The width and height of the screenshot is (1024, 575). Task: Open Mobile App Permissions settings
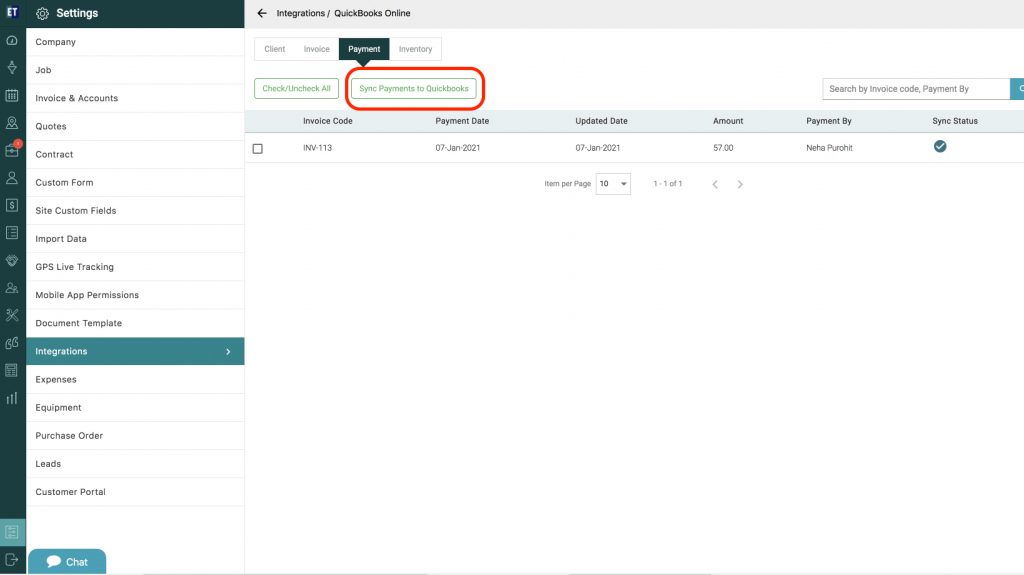coord(135,295)
